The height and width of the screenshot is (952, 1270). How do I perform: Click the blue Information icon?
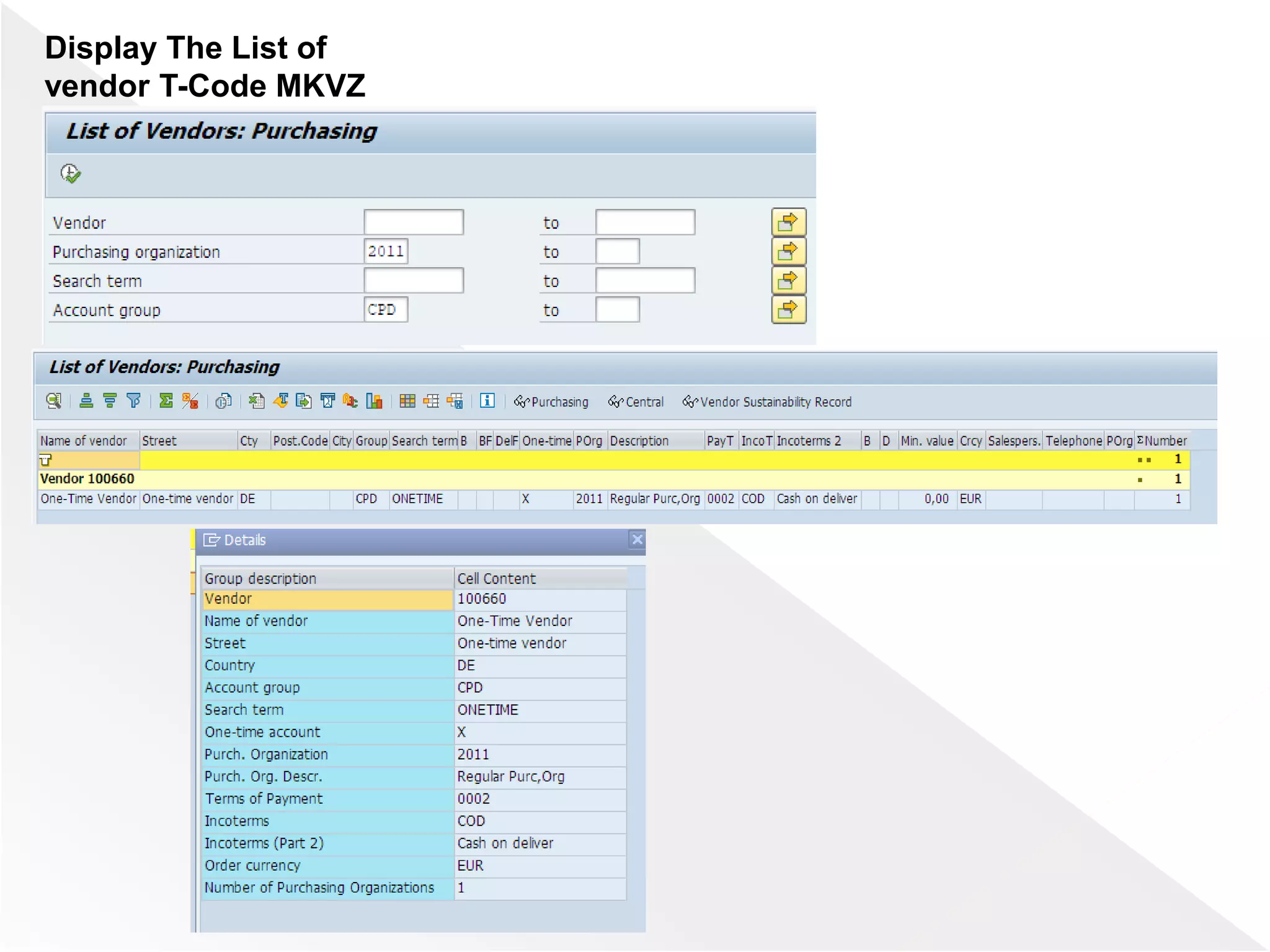tap(487, 401)
